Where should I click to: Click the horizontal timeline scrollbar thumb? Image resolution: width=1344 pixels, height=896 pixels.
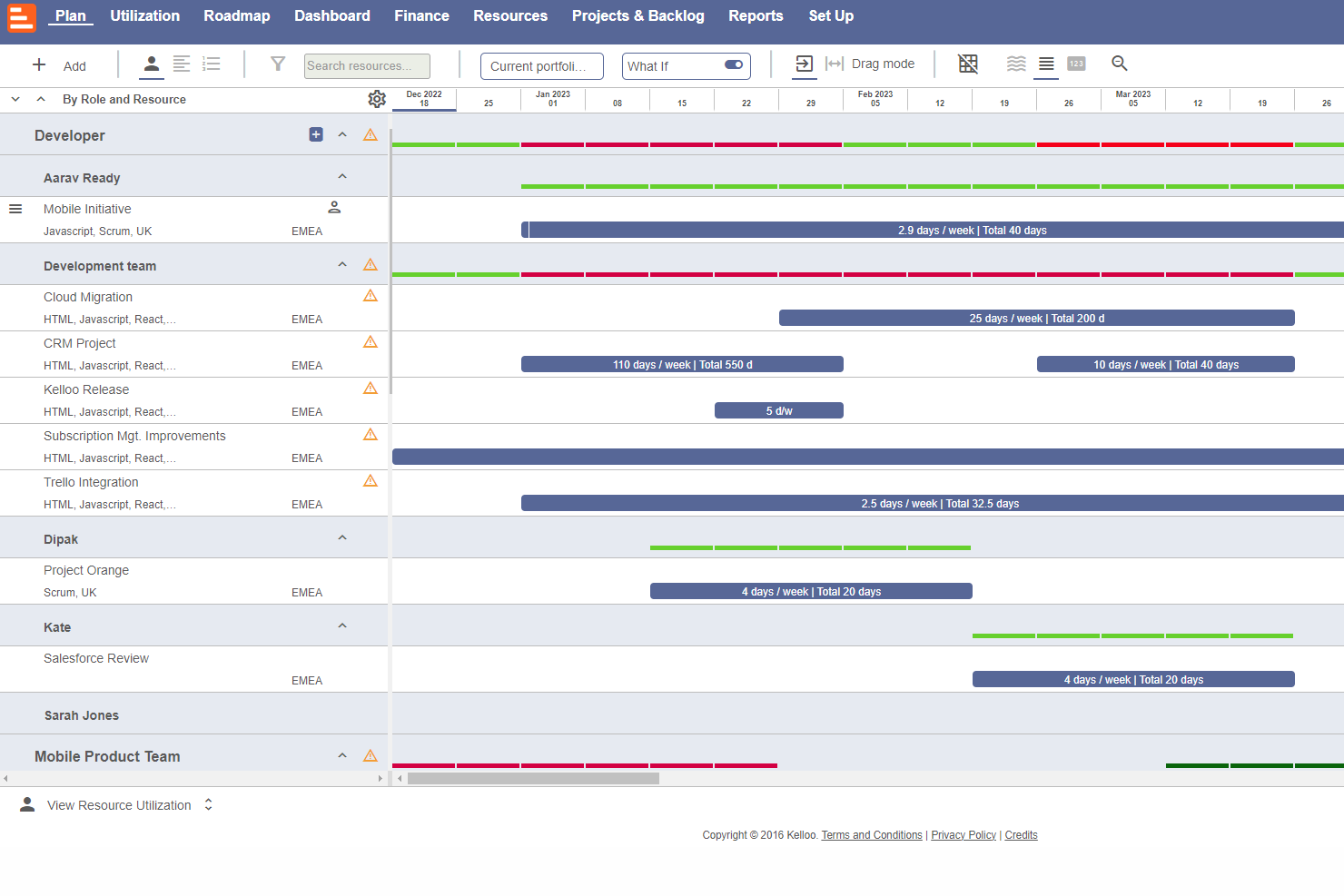(533, 778)
